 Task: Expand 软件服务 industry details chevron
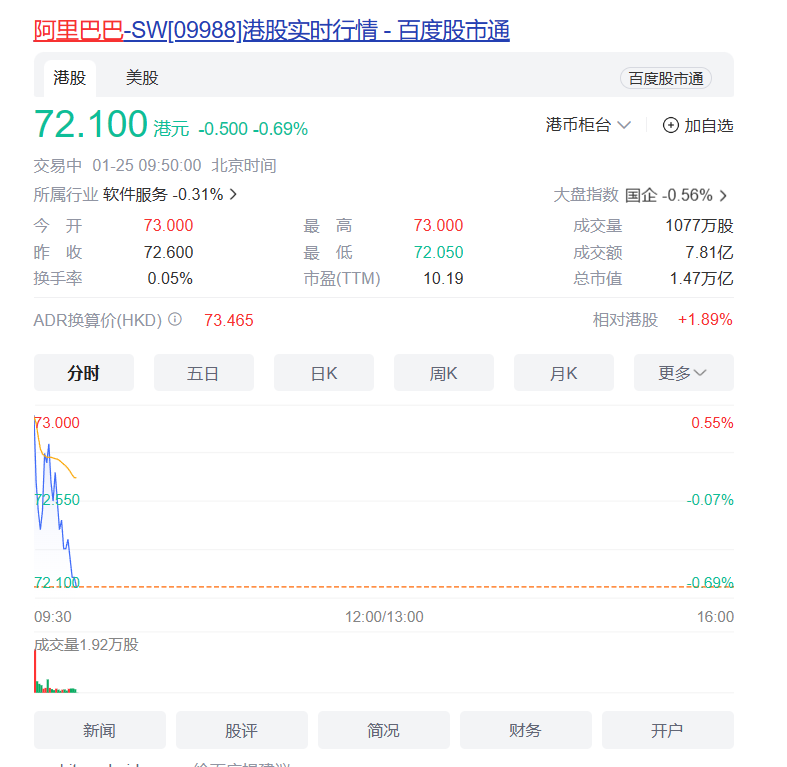click(234, 194)
